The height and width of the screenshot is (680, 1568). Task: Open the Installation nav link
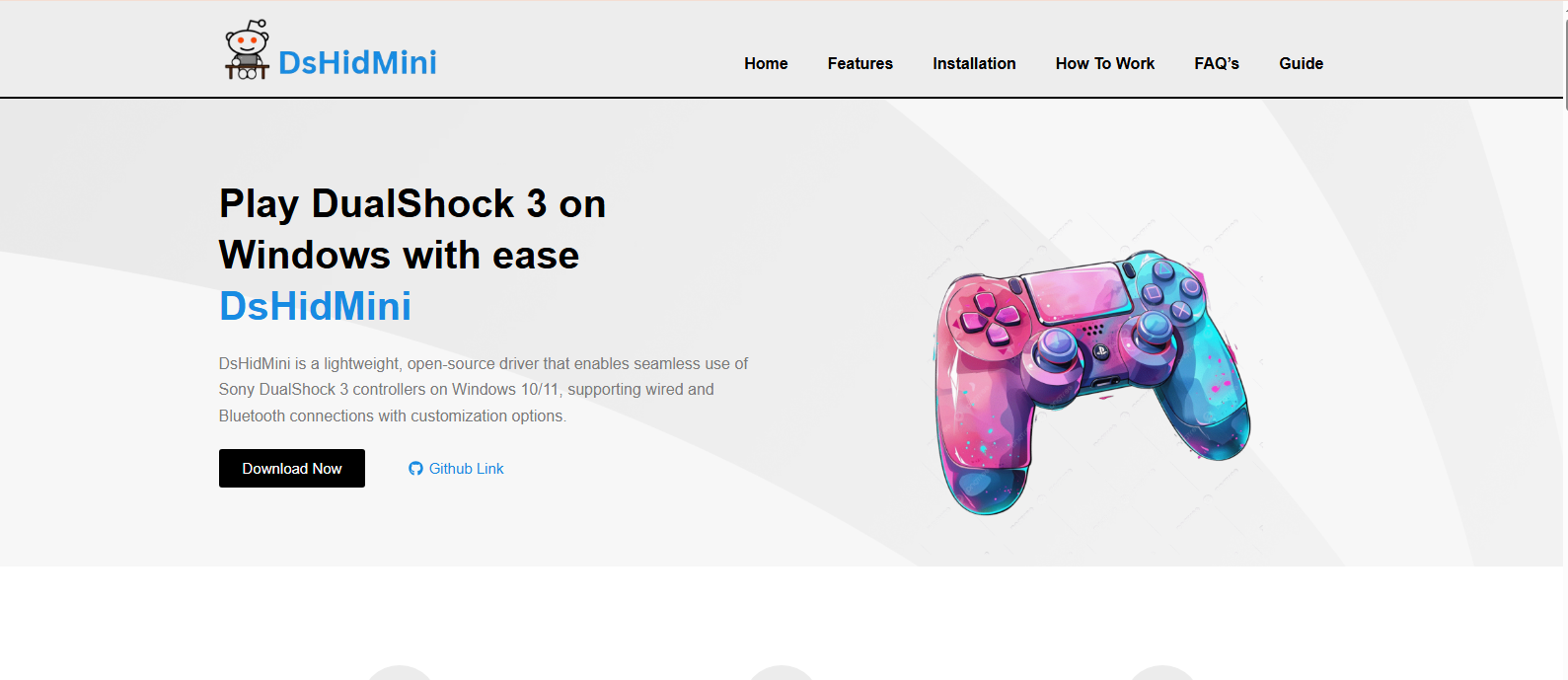click(974, 63)
